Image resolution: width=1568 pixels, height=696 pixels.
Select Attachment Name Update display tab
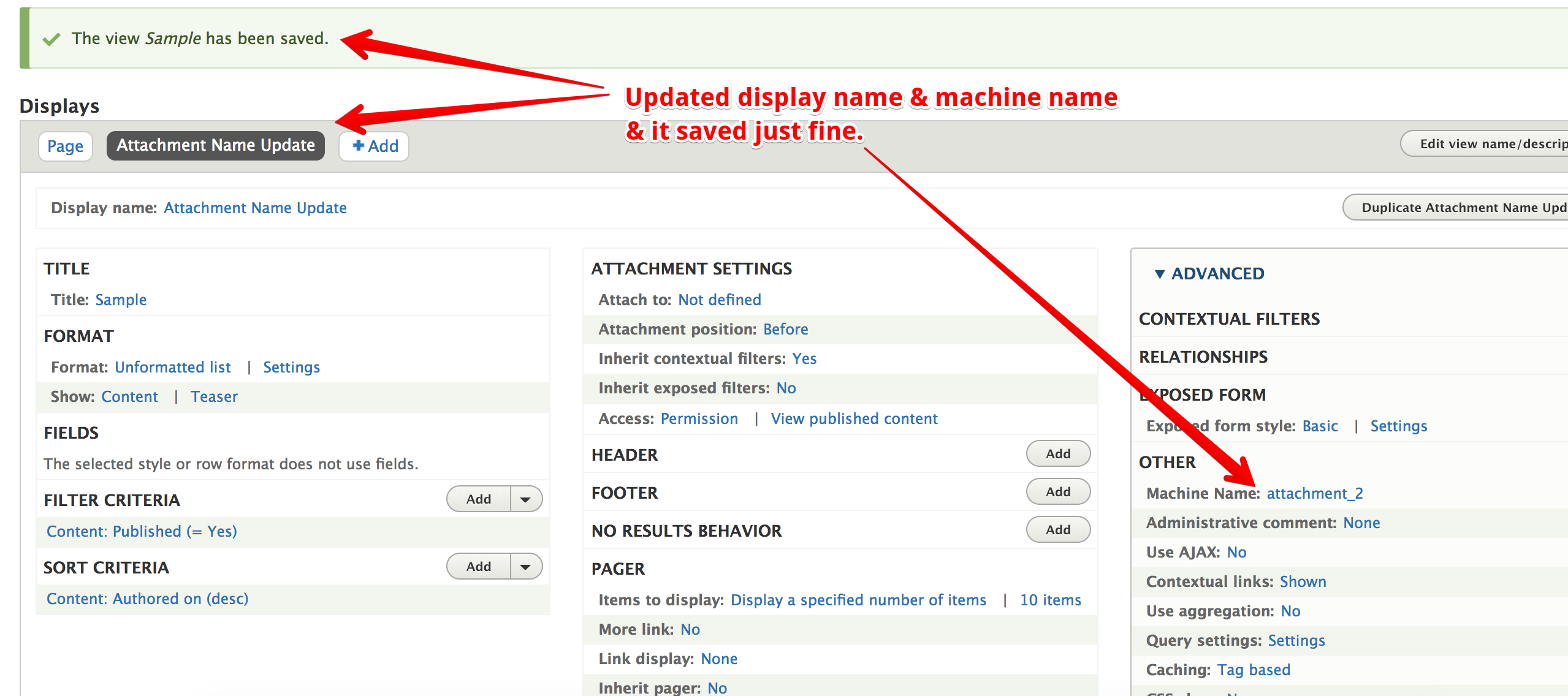(x=215, y=146)
